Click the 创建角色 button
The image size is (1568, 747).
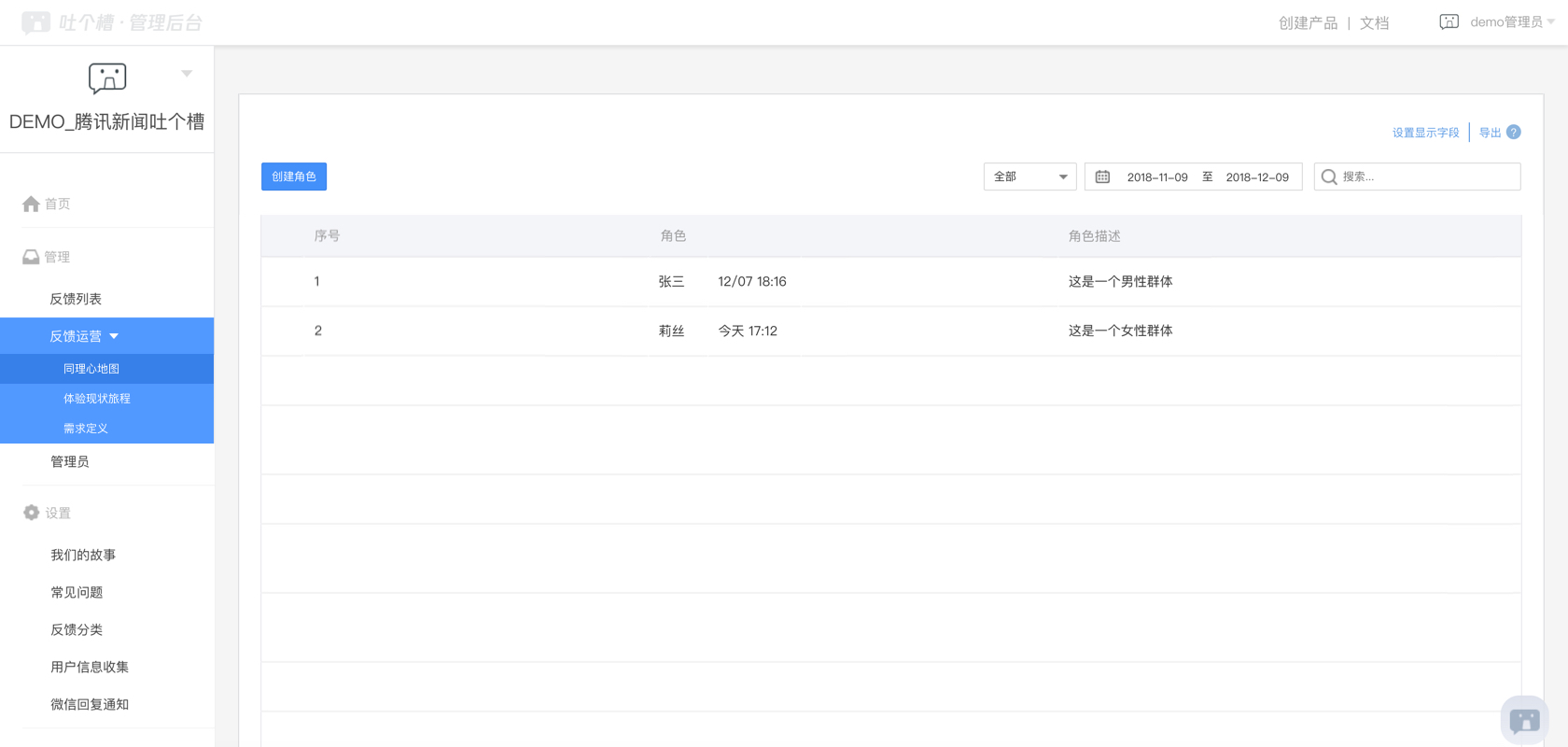pyautogui.click(x=294, y=176)
